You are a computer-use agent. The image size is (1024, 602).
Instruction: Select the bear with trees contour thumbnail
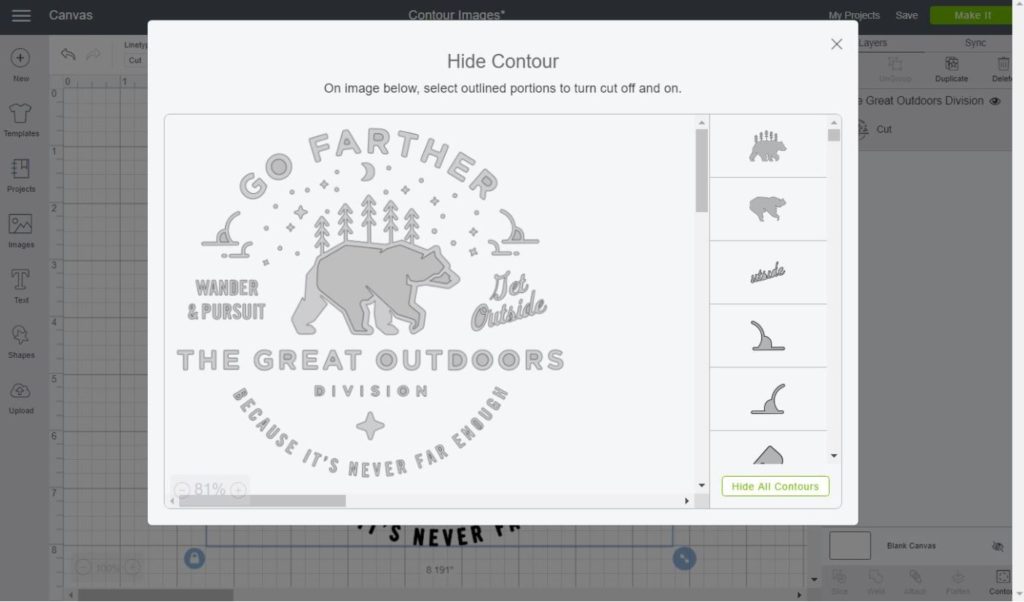point(768,146)
